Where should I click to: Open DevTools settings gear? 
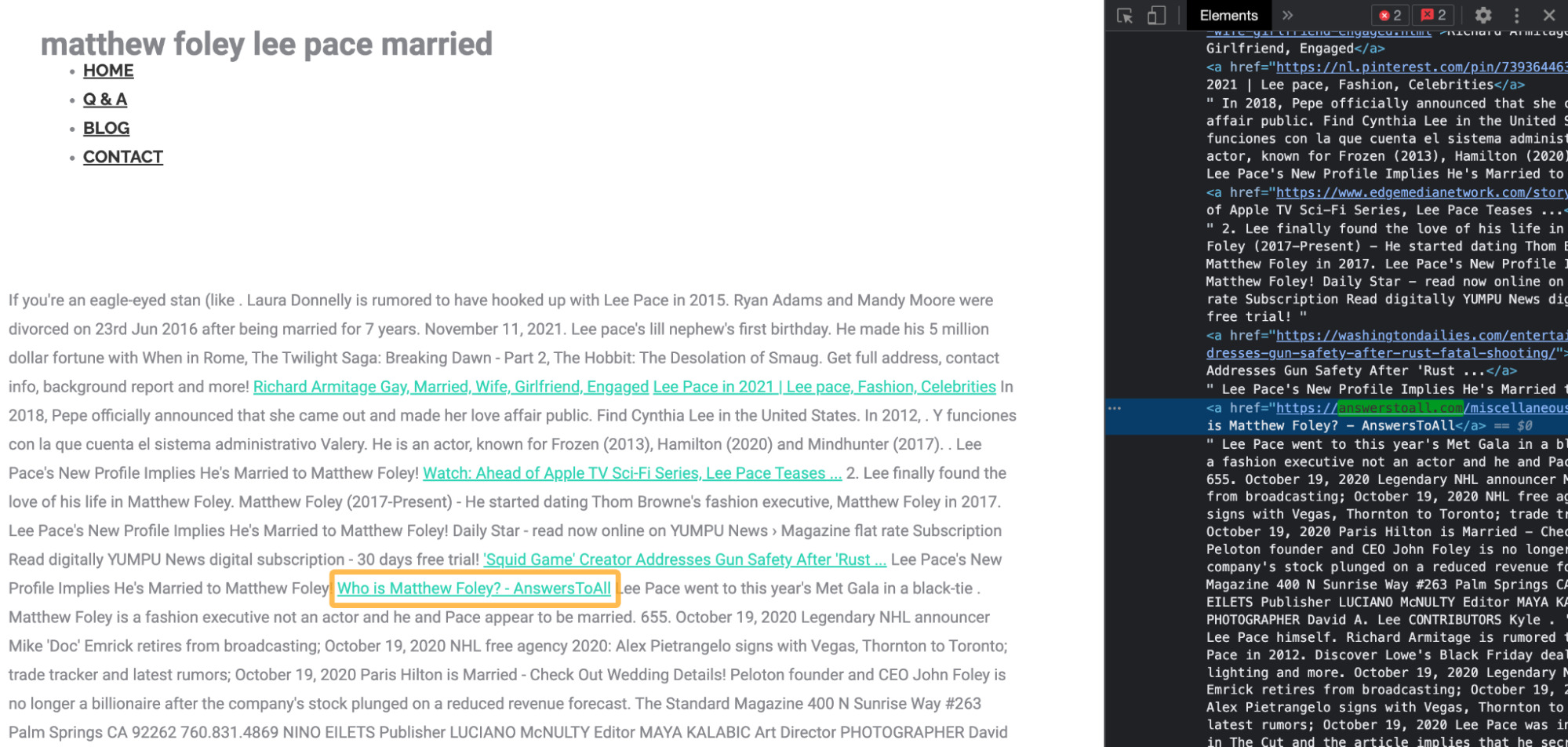coord(1483,16)
